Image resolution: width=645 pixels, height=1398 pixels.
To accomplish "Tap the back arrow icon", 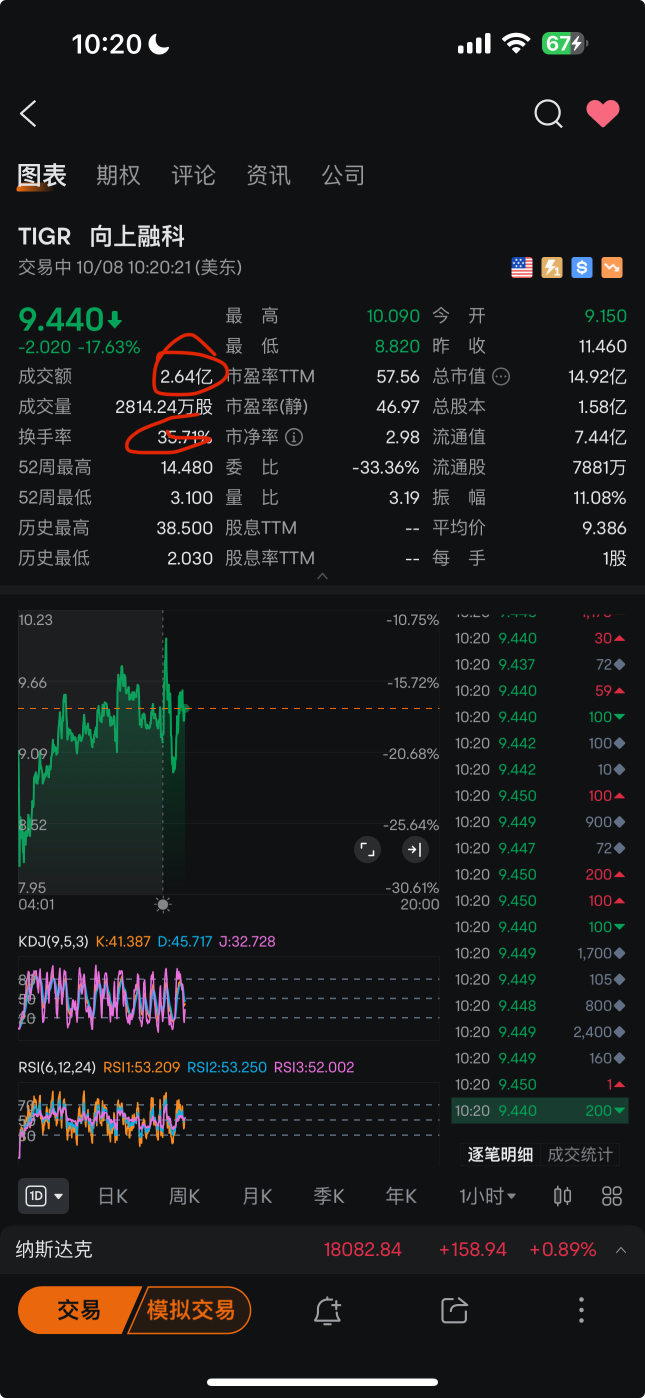I will (x=28, y=114).
